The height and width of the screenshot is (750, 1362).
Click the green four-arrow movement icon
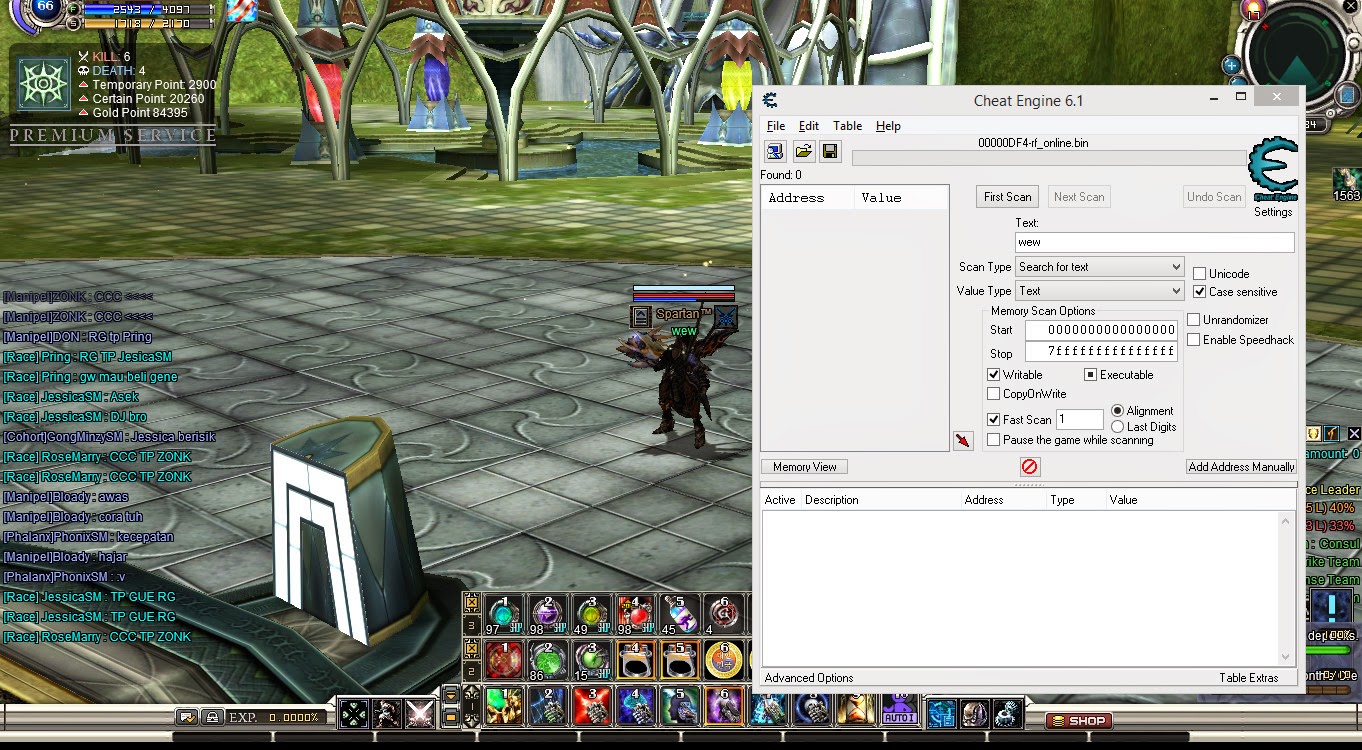pos(354,714)
